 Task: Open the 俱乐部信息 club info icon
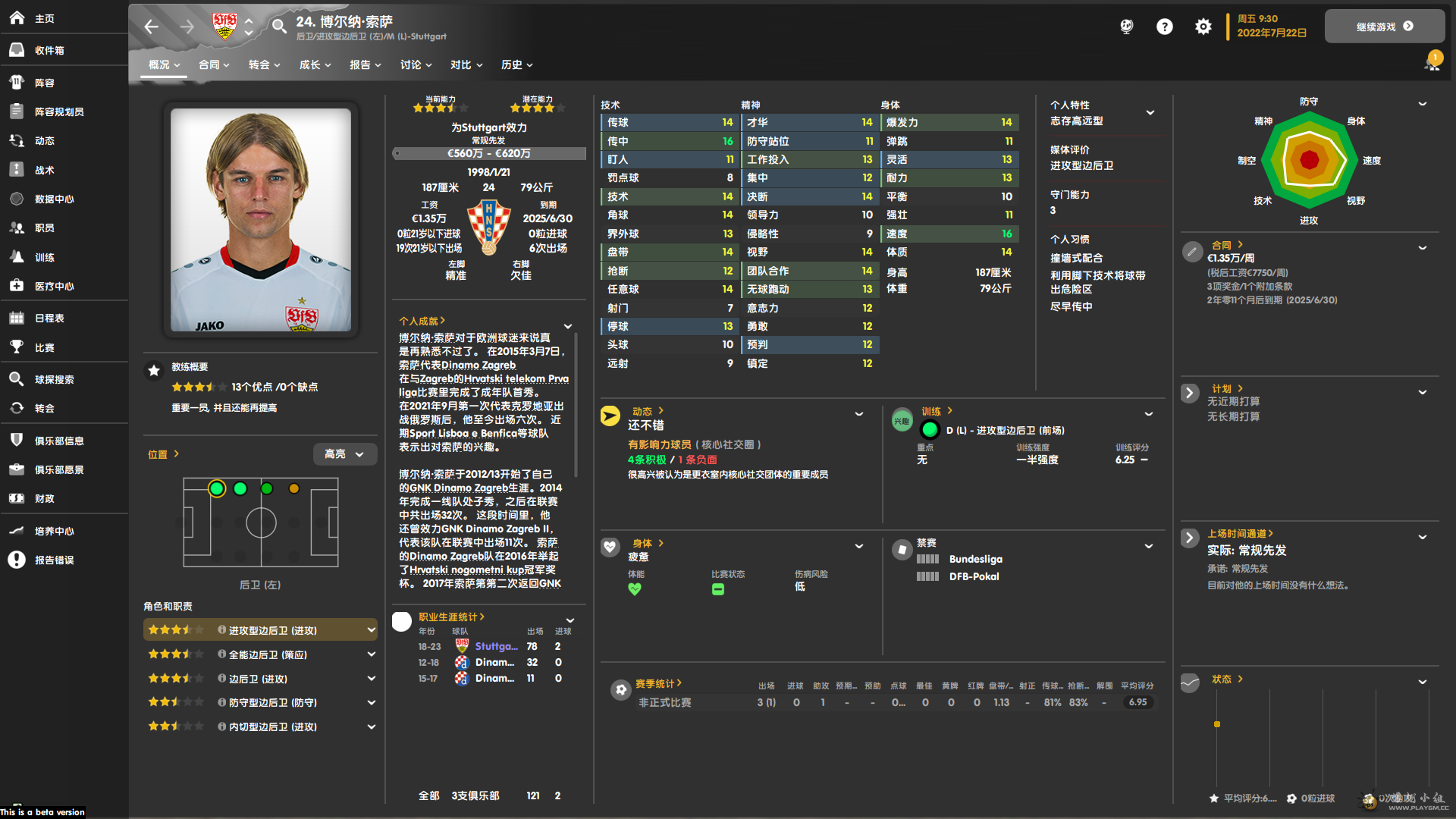pos(17,441)
